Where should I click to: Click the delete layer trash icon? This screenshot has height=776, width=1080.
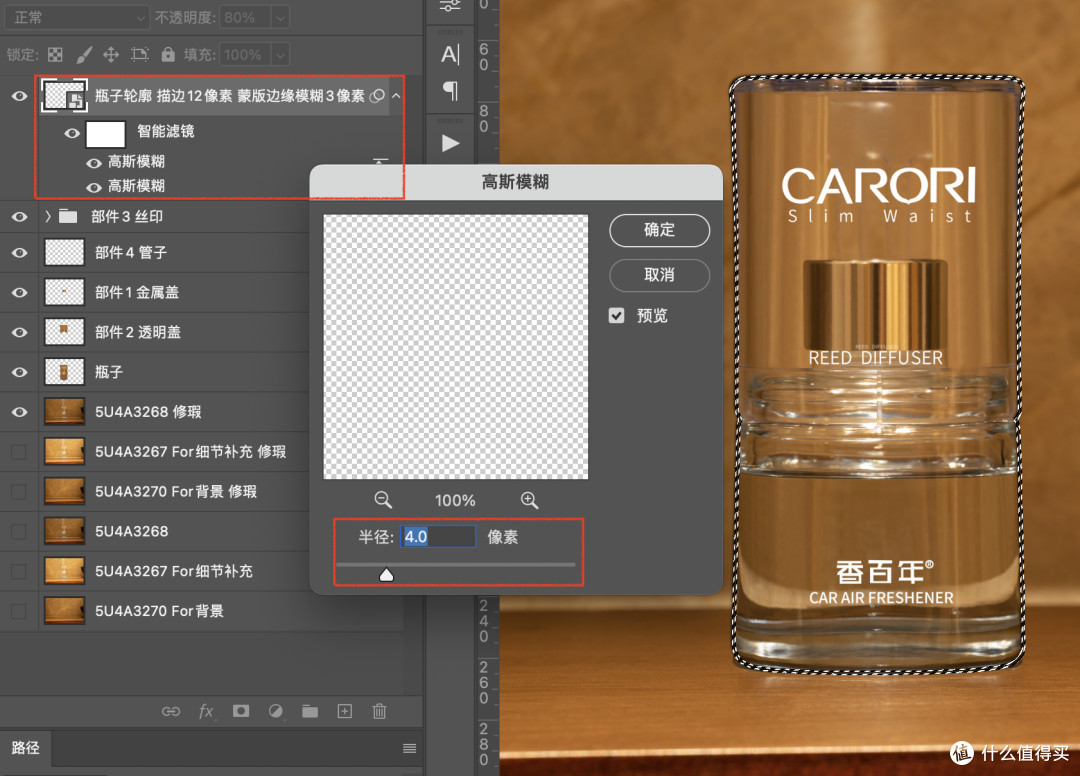[380, 711]
